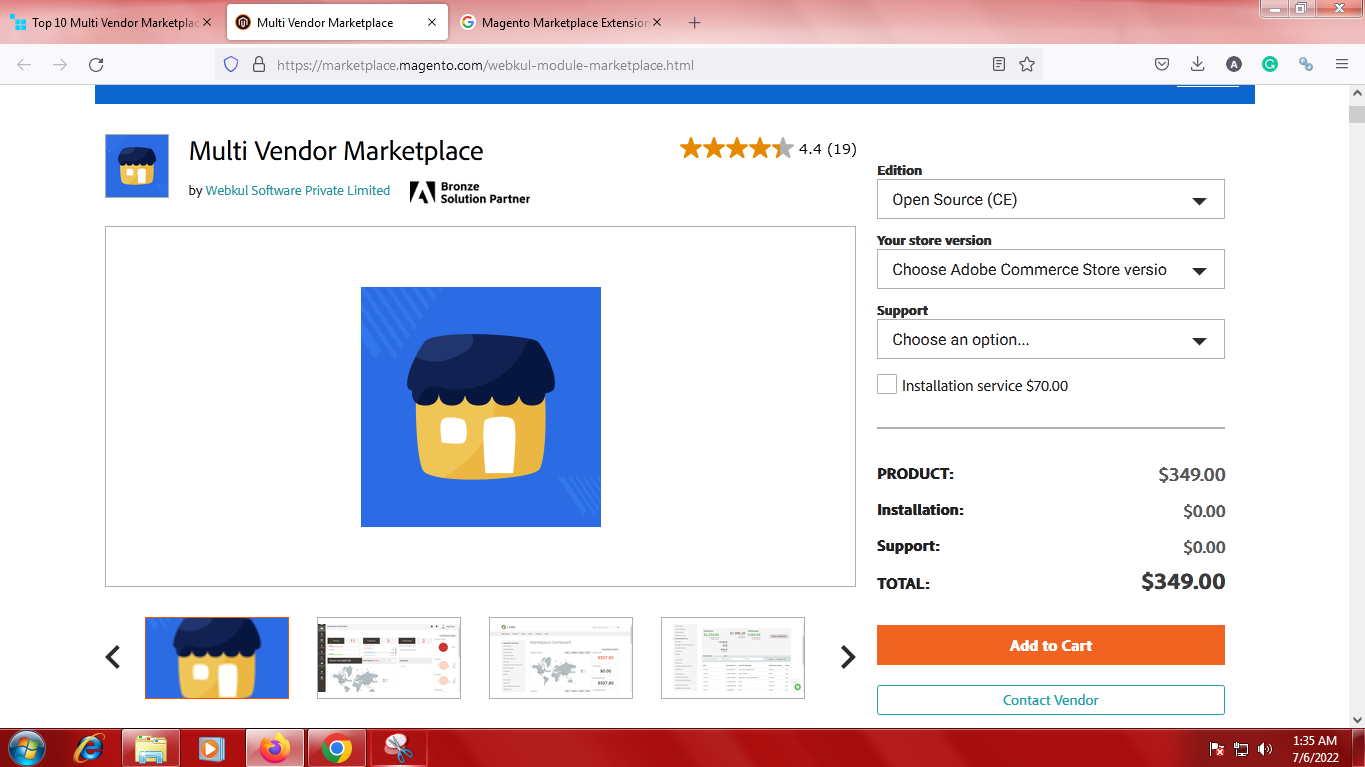
Task: Click the scrollbar up arrow
Action: point(1356,94)
